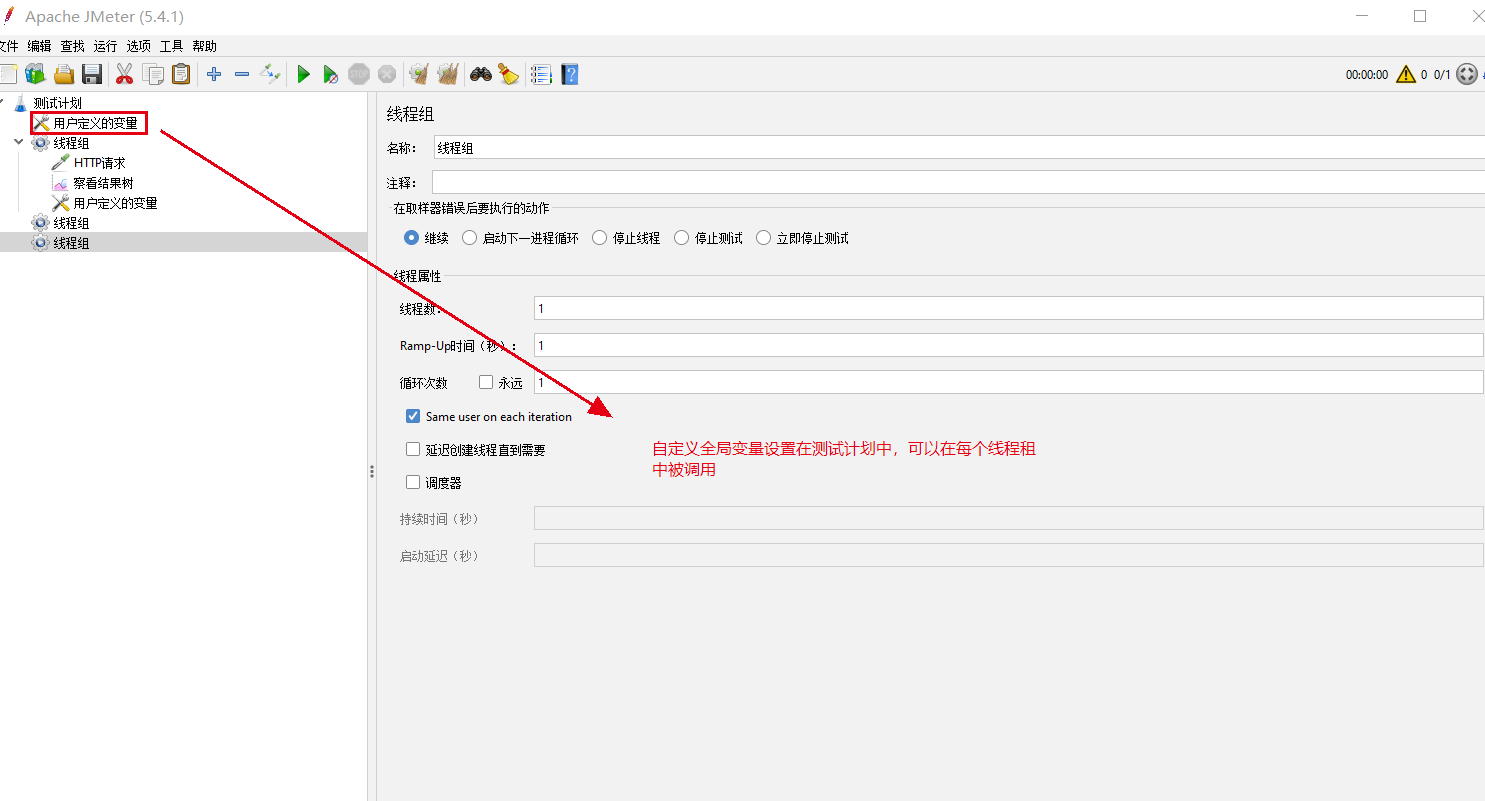
Task: Select the 线程组 containing HTTP请求
Action: [71, 143]
